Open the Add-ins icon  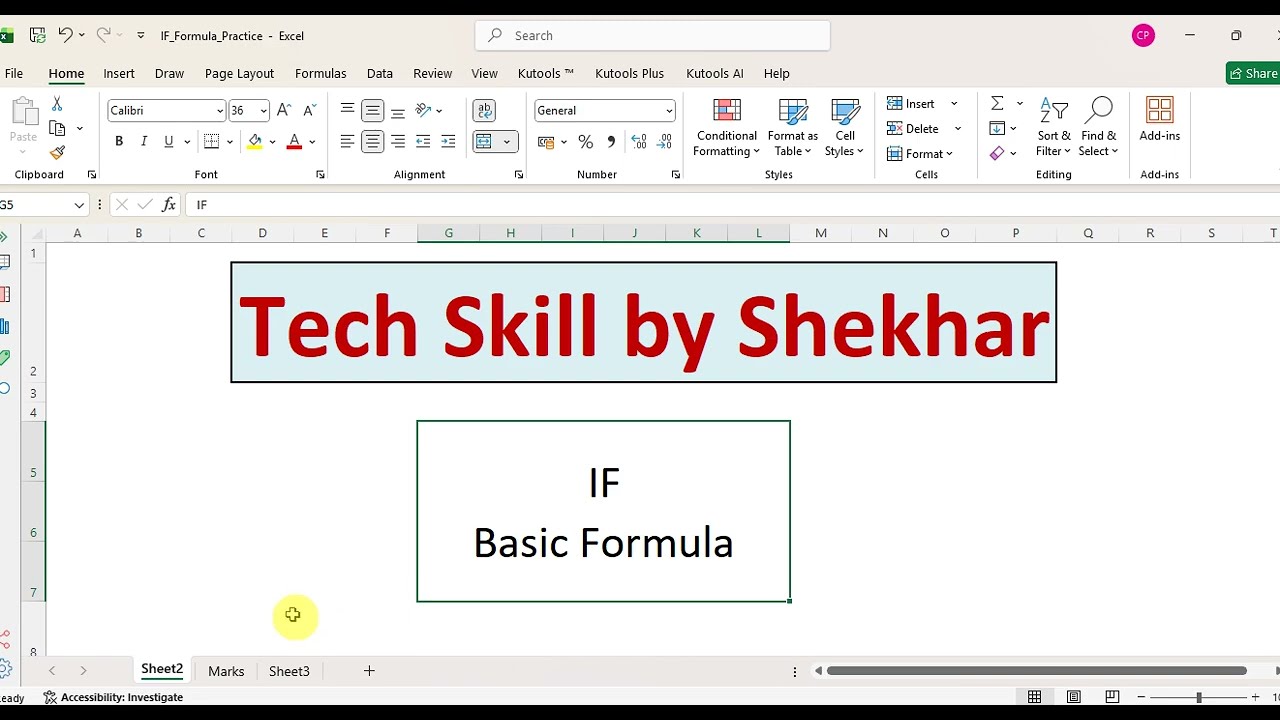pos(1160,120)
